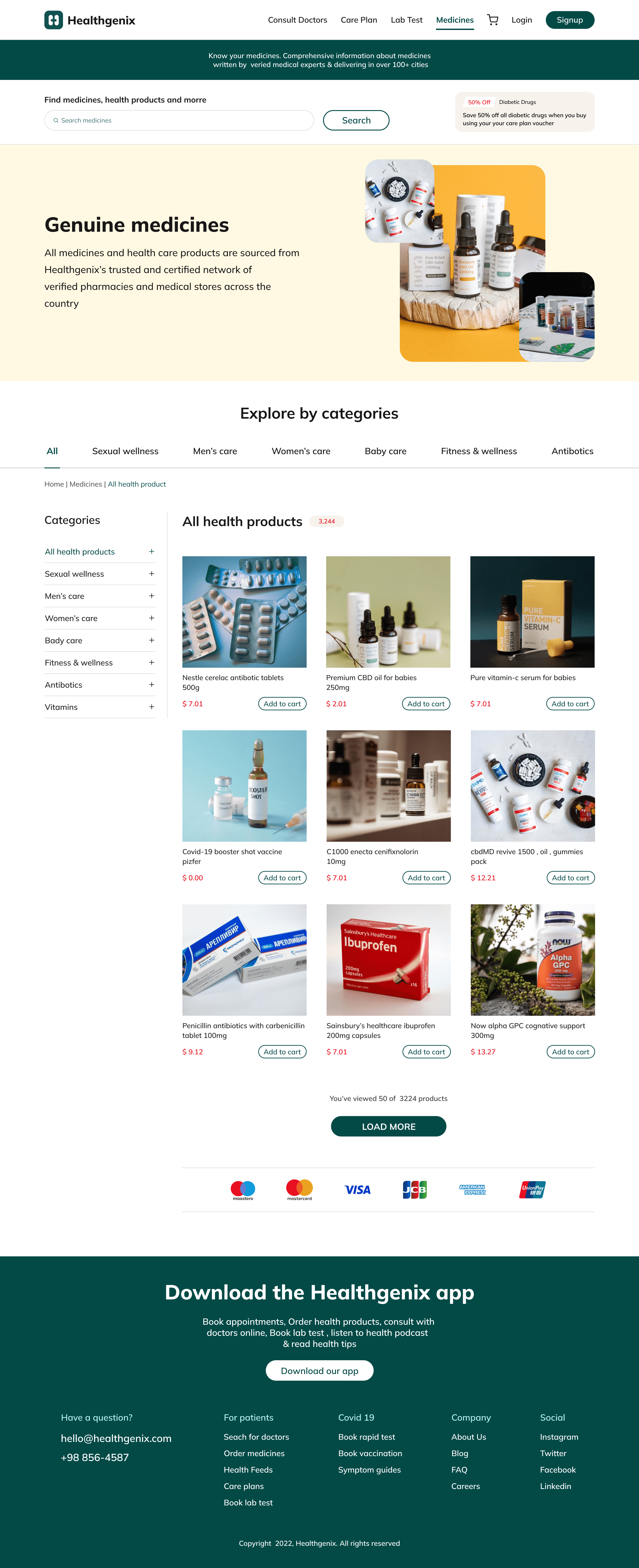Expand the Sexual wellness sidebar category
This screenshot has width=639, height=1568.
click(x=152, y=573)
